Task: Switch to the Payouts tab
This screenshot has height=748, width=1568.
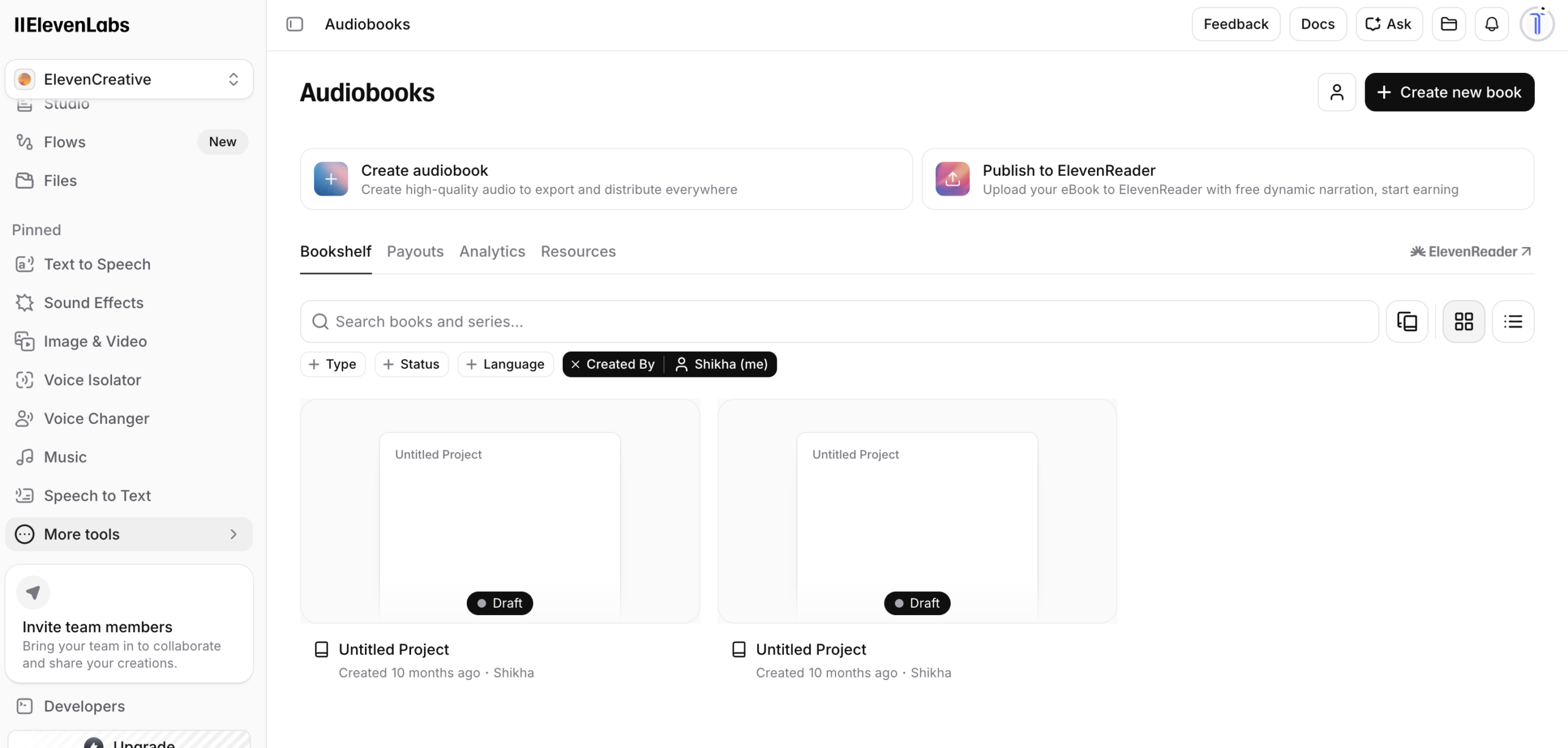Action: tap(415, 252)
